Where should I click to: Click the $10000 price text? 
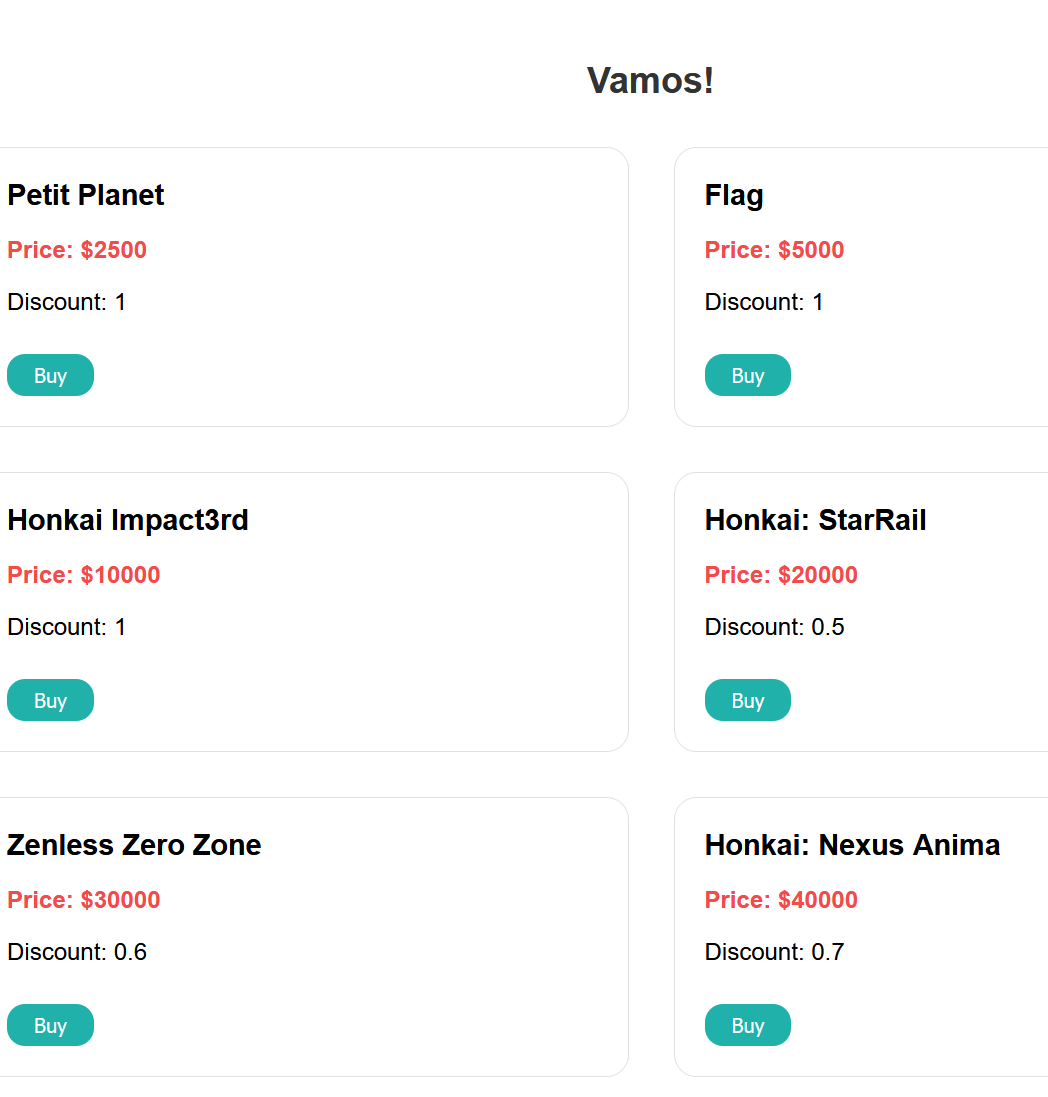[x=83, y=575]
